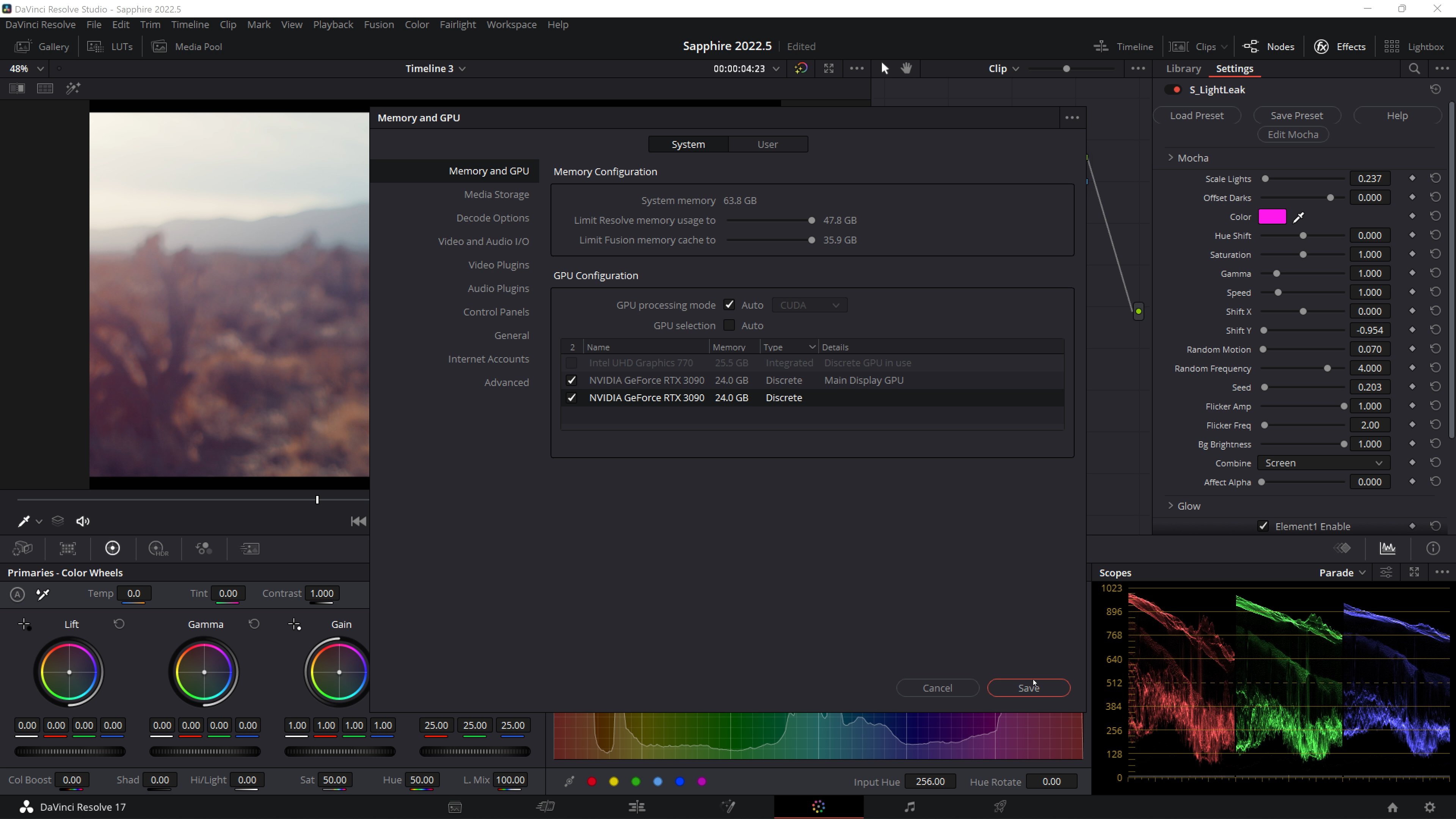Show the Timeline panel toggle
This screenshot has height=819, width=1456.
coord(1123,46)
